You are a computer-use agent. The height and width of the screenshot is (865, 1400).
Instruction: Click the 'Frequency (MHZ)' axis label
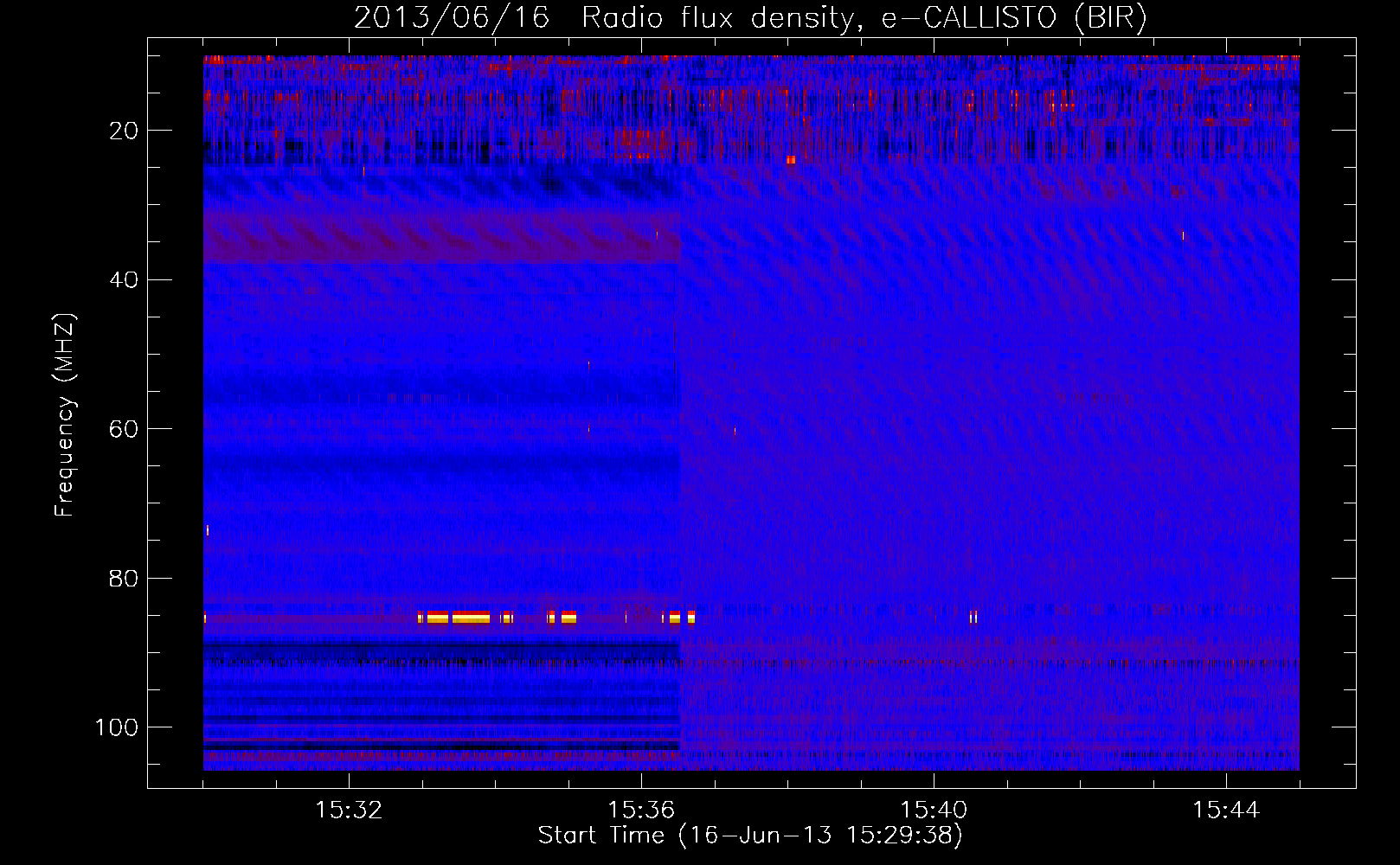click(65, 415)
